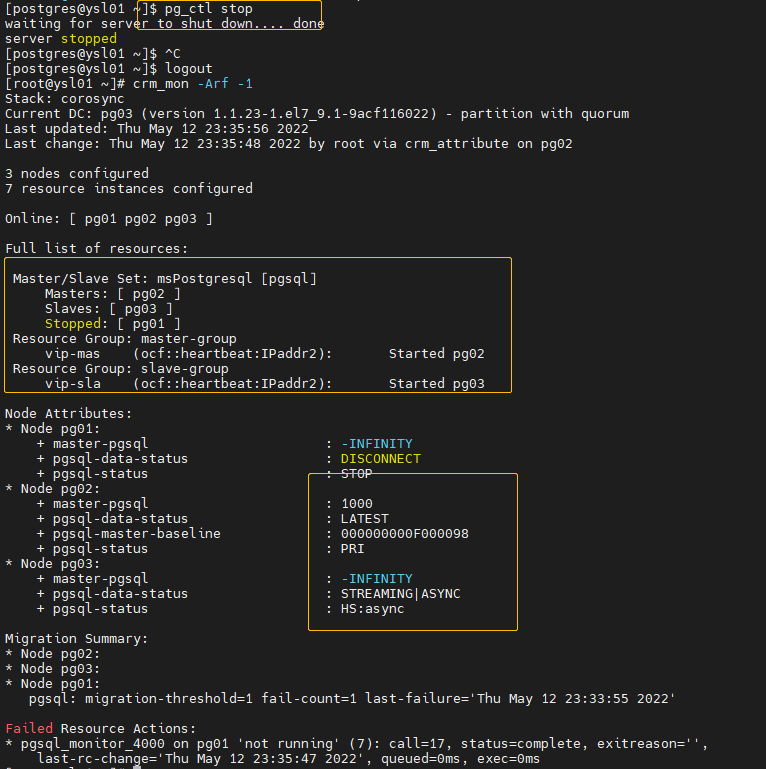
Task: Click the '000000000F000098' baseline value
Action: pos(405,534)
